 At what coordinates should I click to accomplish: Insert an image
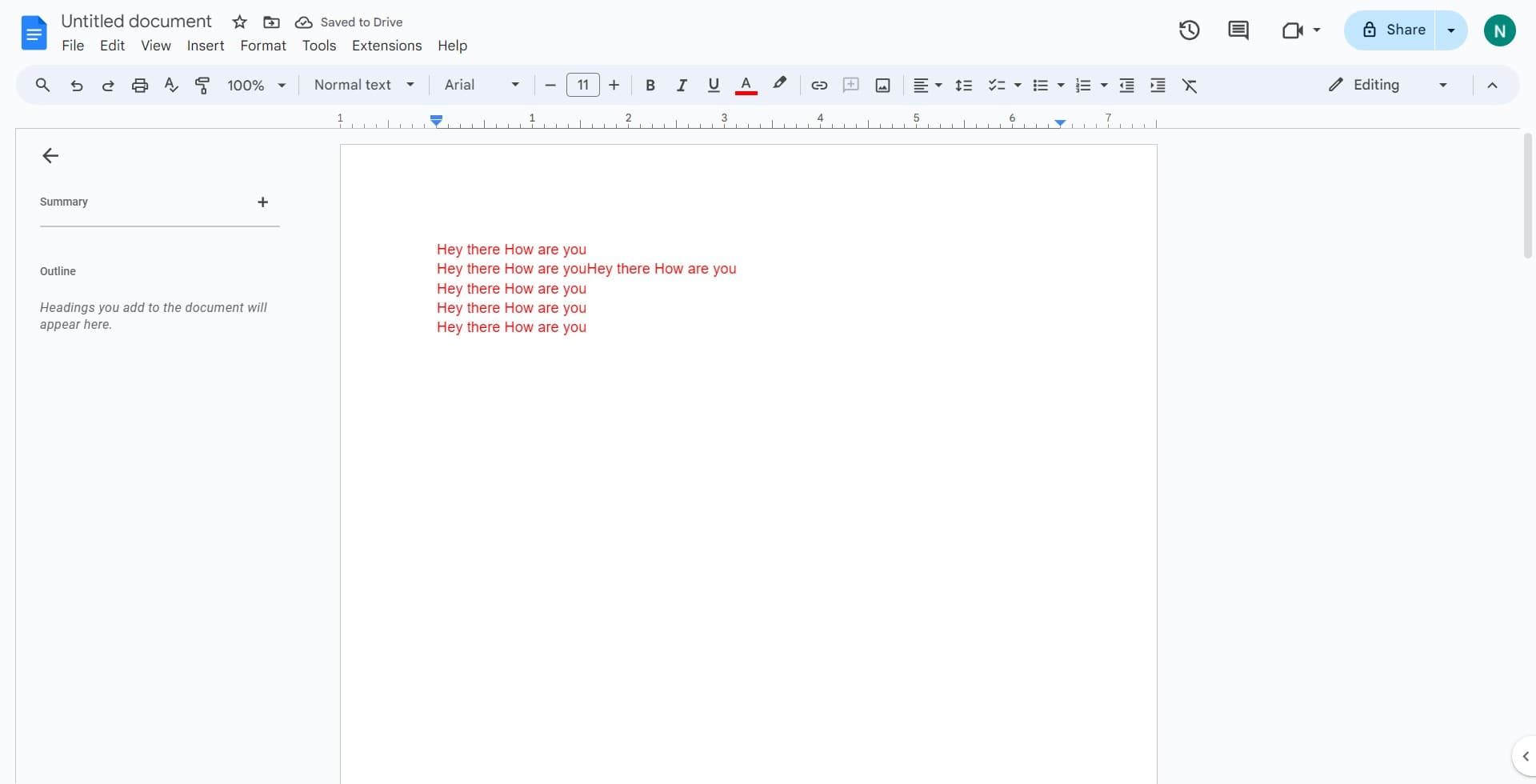pyautogui.click(x=882, y=85)
